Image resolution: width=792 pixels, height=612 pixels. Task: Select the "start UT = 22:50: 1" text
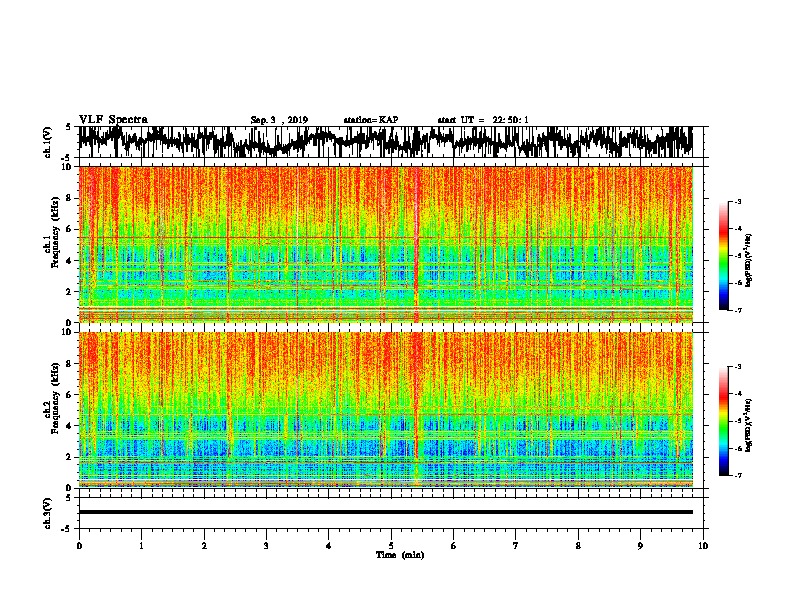[x=483, y=120]
